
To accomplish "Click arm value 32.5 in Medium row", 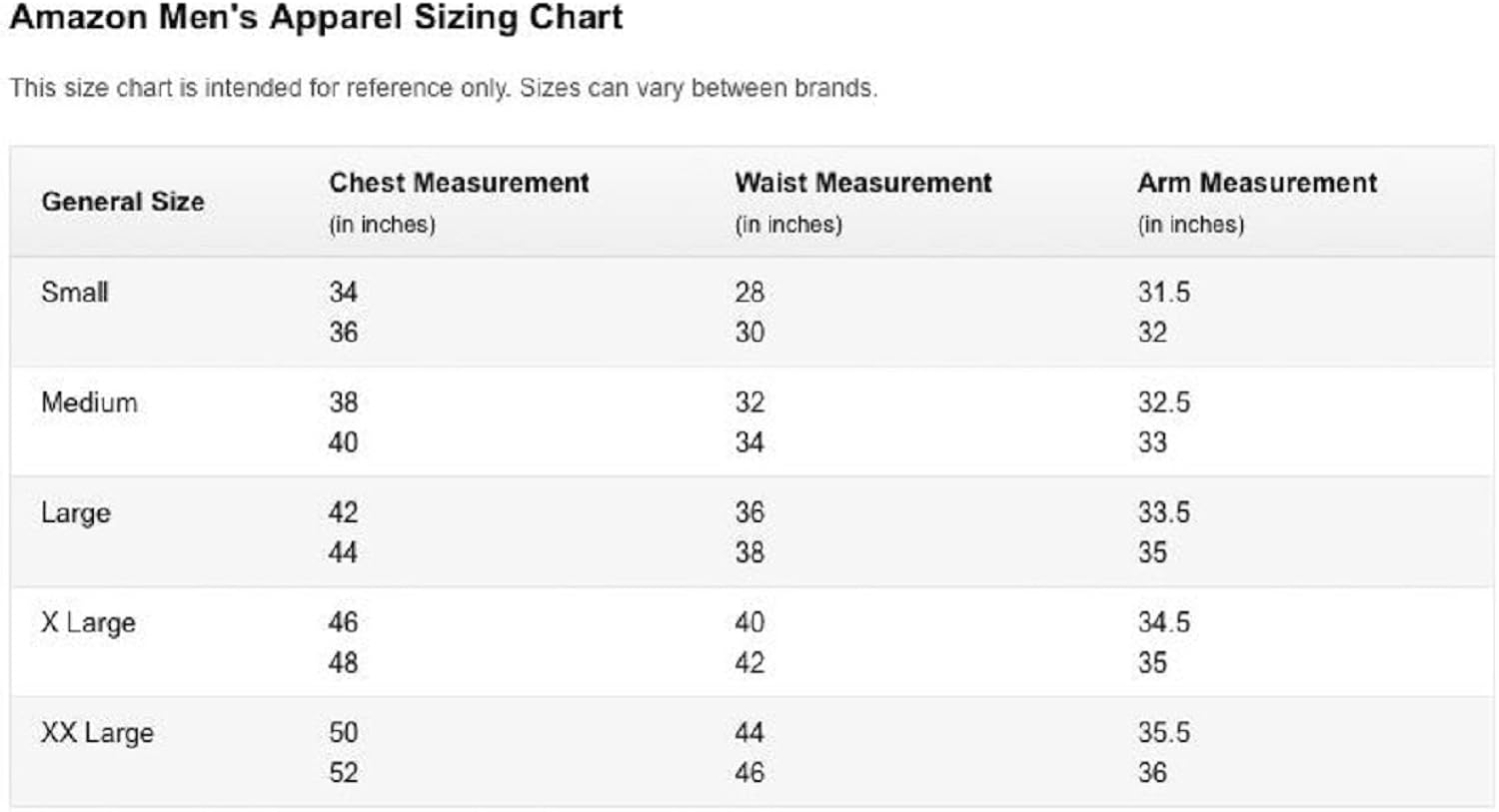I will pyautogui.click(x=1163, y=403).
